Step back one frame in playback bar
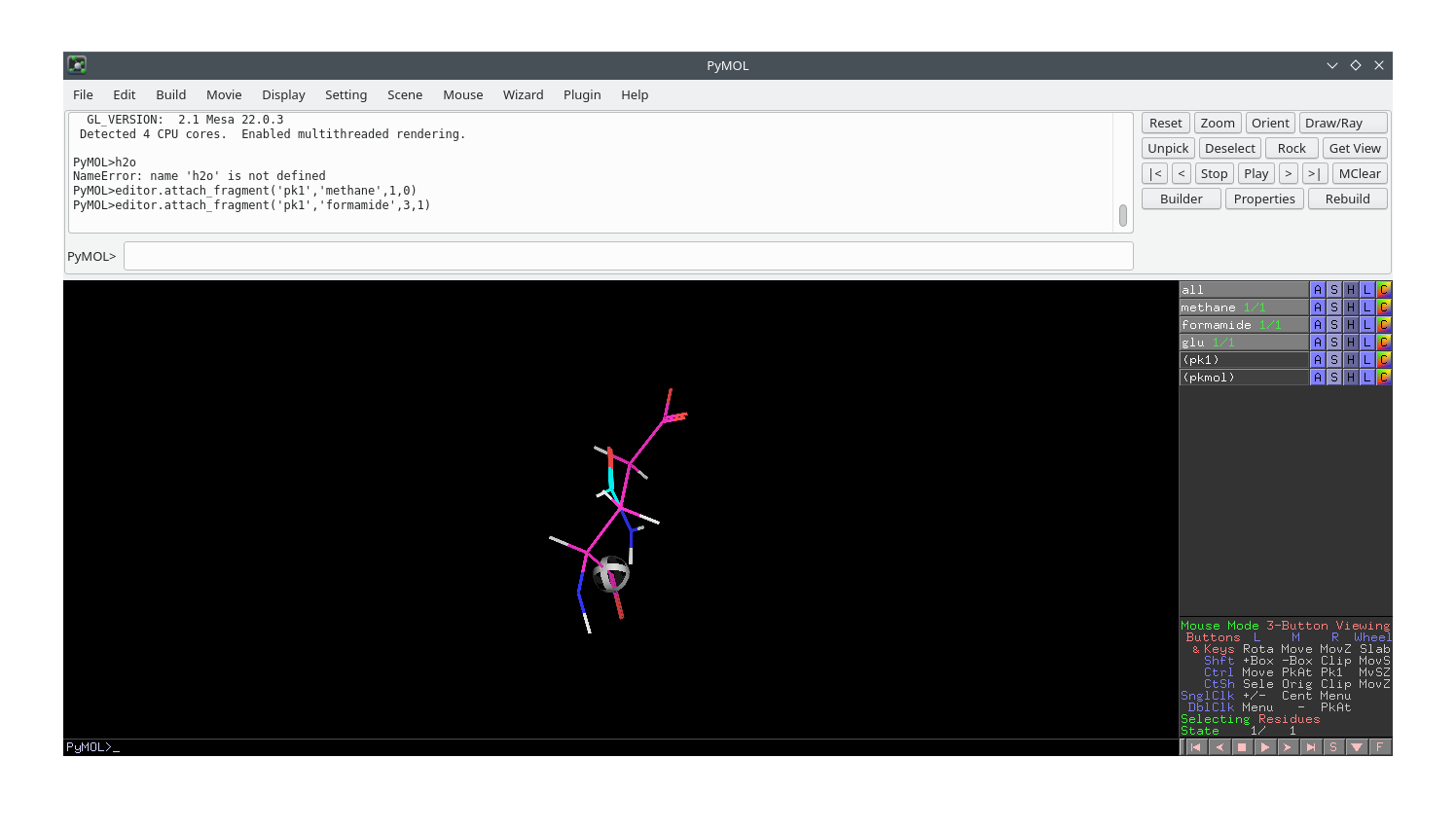Viewport: 1456px width, 831px height. pyautogui.click(x=1219, y=747)
